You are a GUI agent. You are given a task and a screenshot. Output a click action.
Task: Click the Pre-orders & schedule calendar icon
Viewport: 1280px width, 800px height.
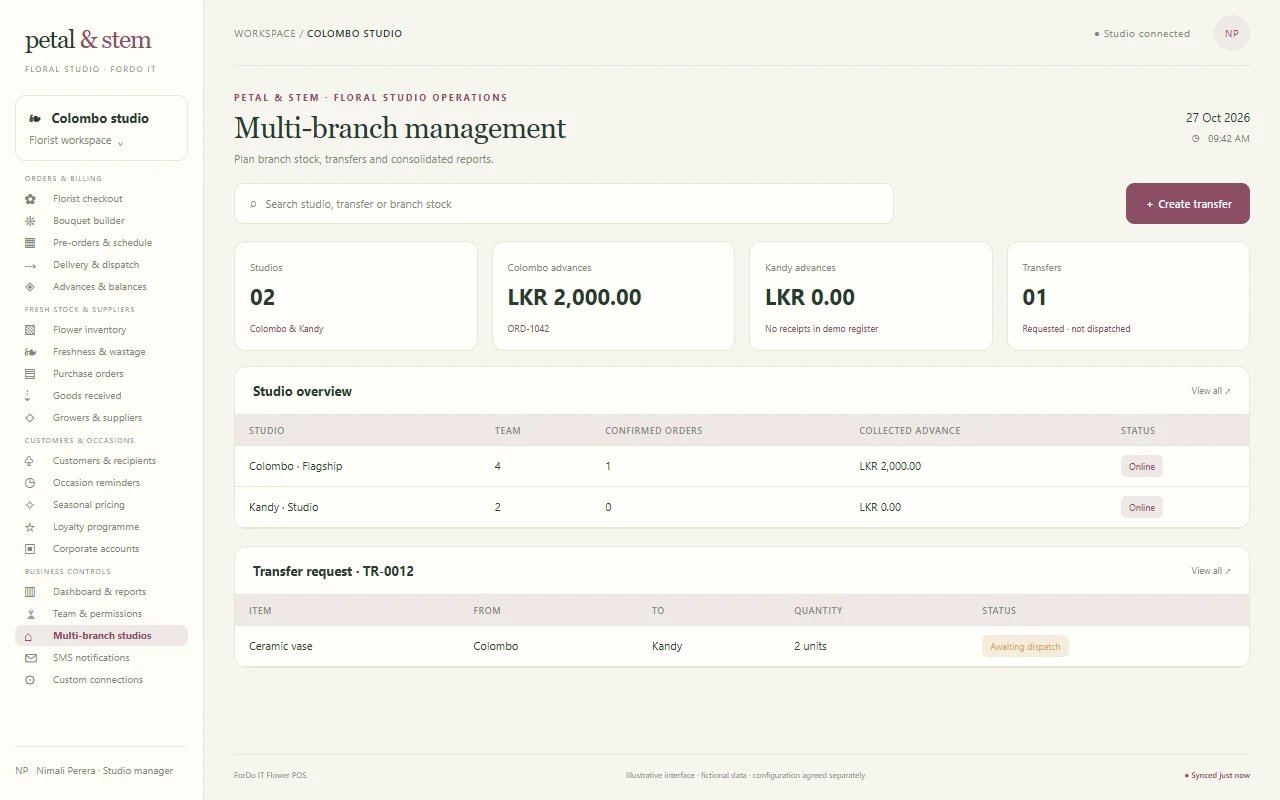pyautogui.click(x=30, y=243)
